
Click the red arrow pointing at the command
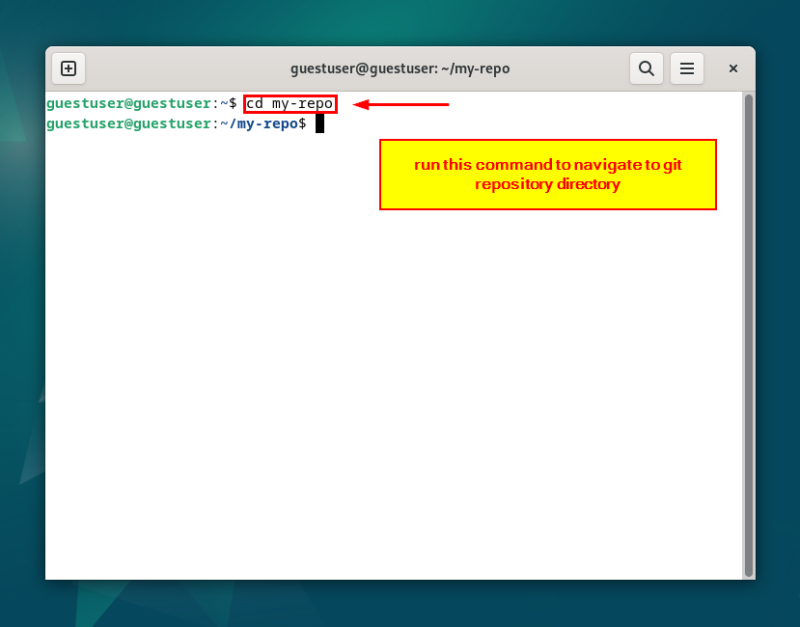(x=400, y=103)
